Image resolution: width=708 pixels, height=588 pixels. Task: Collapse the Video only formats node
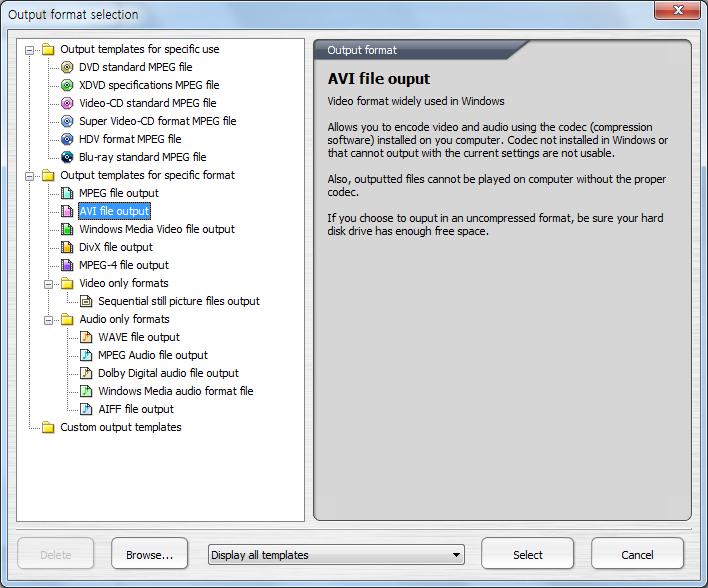(48, 284)
